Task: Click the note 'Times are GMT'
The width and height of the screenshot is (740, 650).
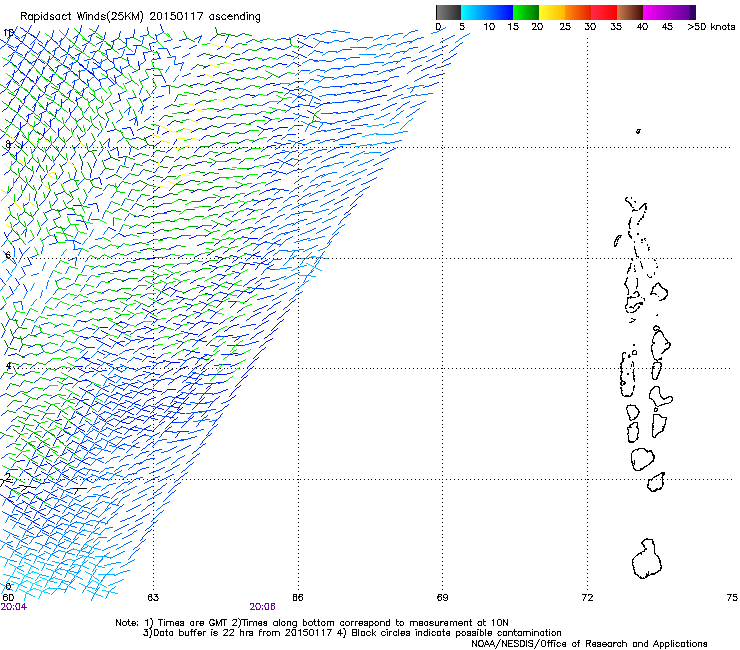Action: pos(193,623)
